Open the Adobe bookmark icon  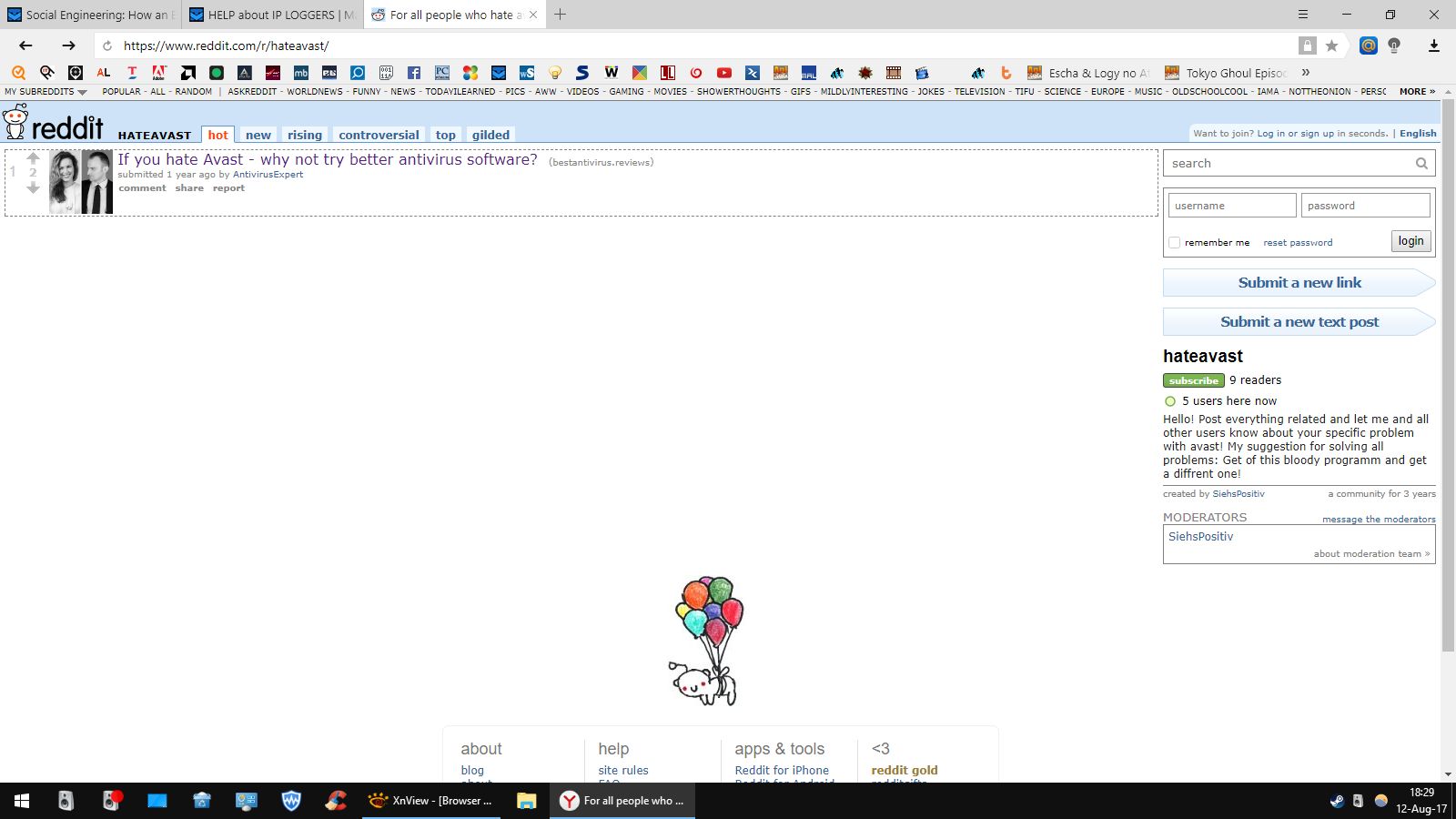coord(159,73)
